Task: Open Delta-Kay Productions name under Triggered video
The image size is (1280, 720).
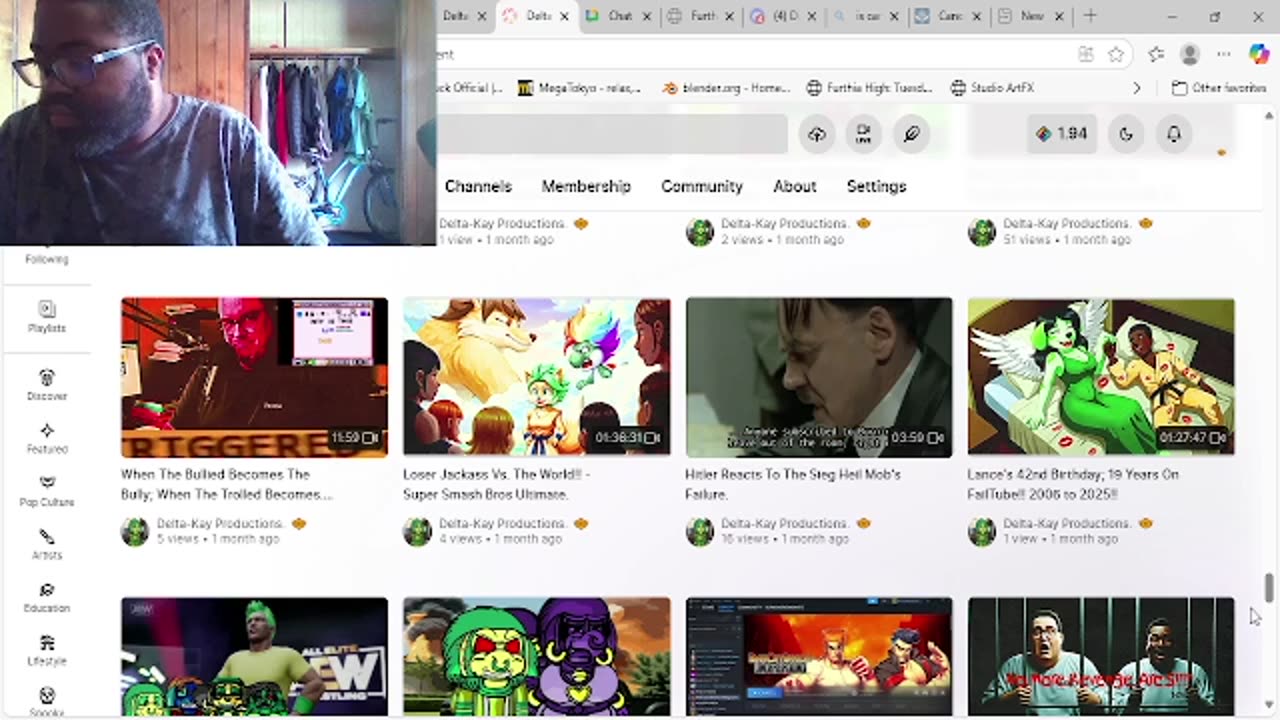Action: 220,523
